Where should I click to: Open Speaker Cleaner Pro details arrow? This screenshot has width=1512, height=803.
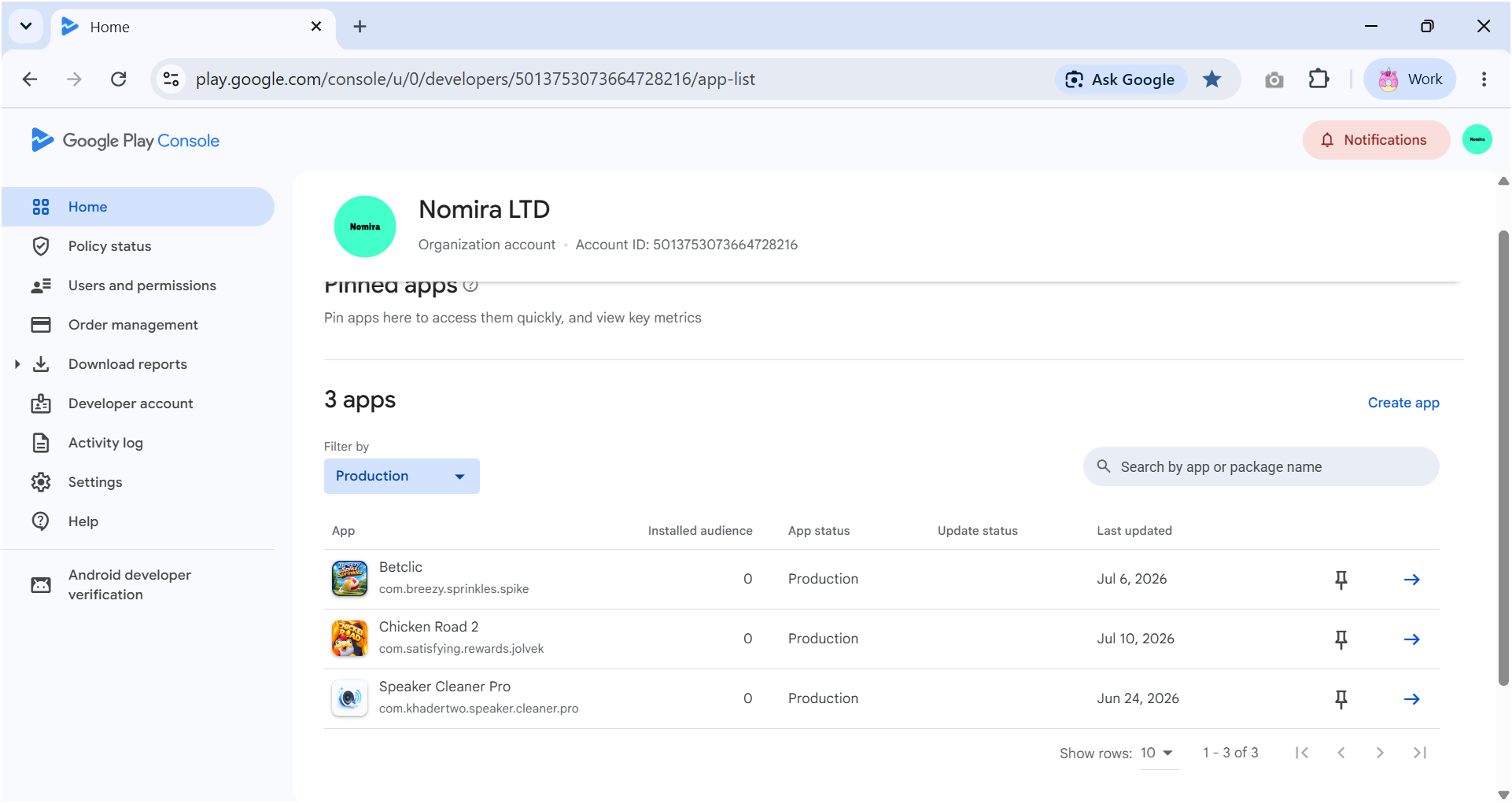1412,699
